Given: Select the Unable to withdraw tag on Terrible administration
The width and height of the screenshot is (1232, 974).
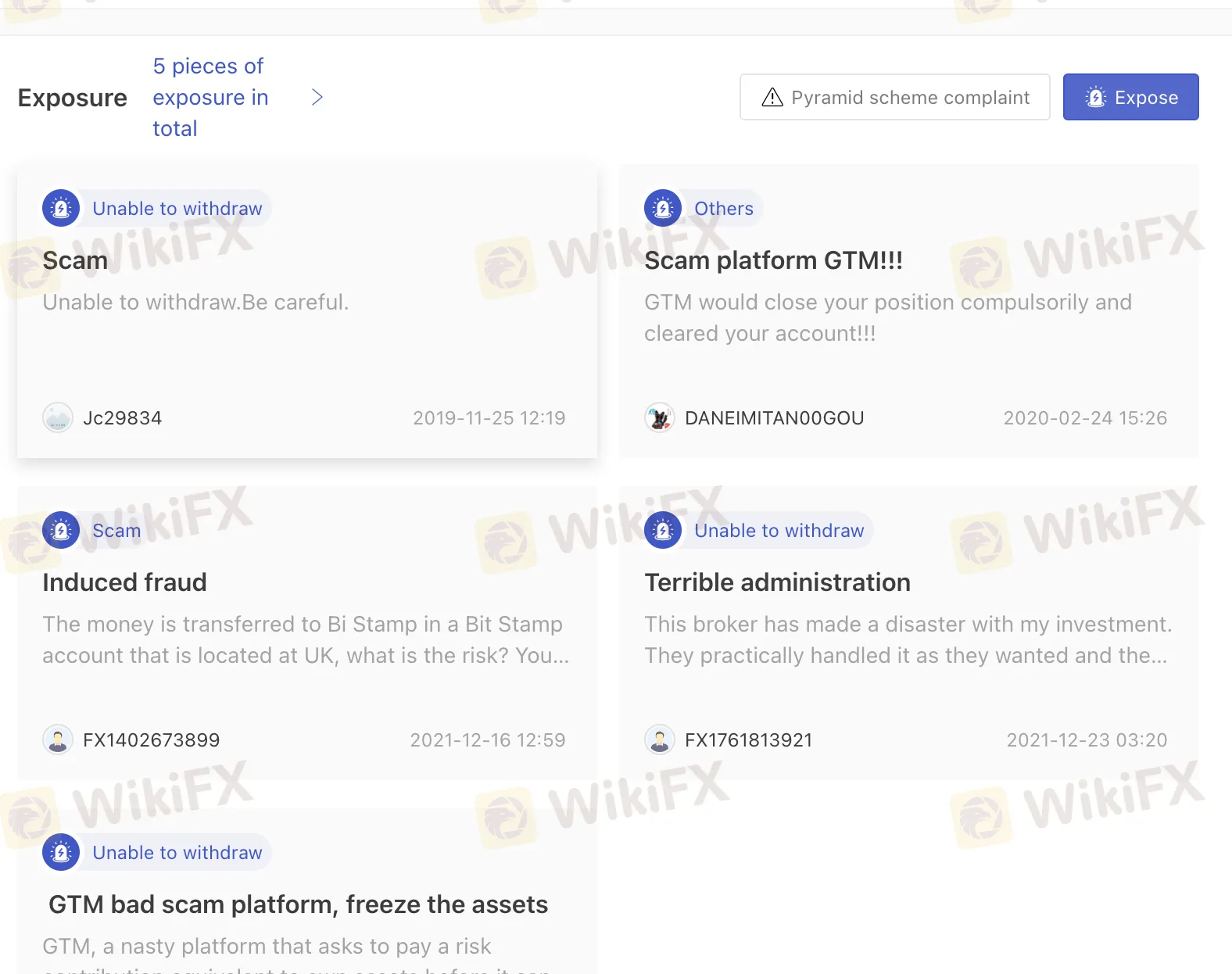Looking at the screenshot, I should [x=779, y=530].
